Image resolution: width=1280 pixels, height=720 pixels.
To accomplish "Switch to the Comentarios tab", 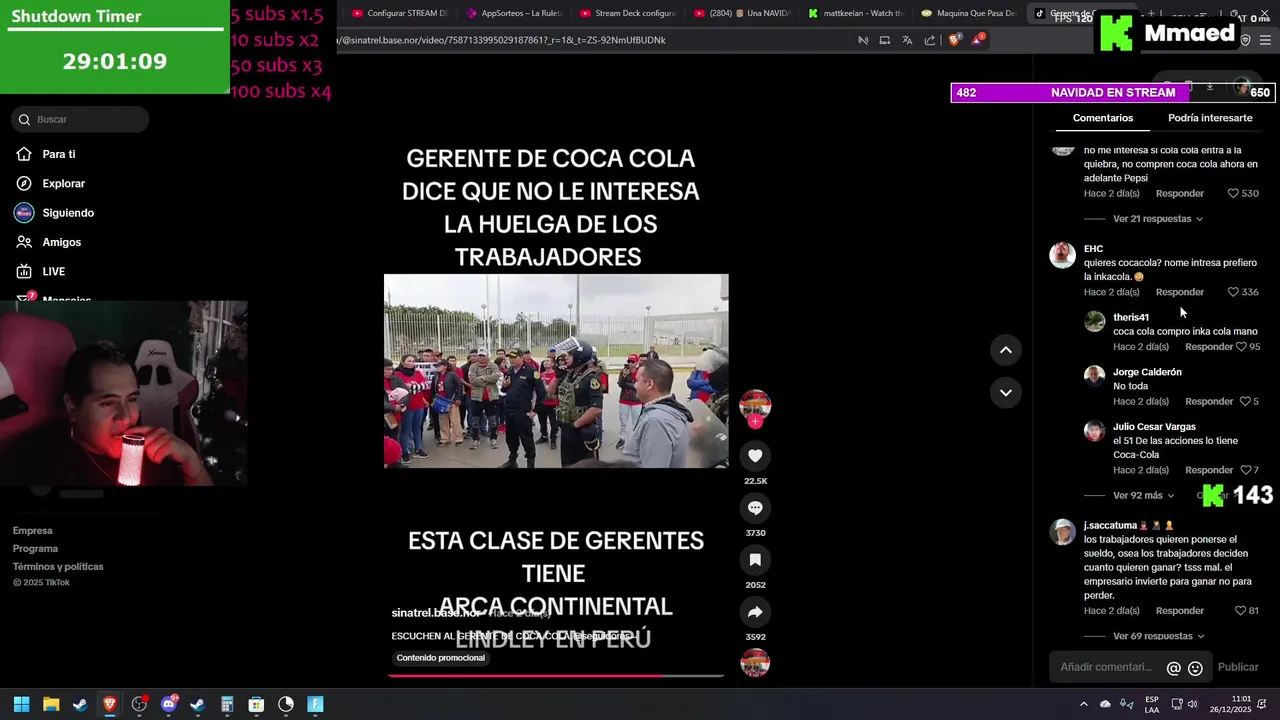I will pyautogui.click(x=1103, y=118).
